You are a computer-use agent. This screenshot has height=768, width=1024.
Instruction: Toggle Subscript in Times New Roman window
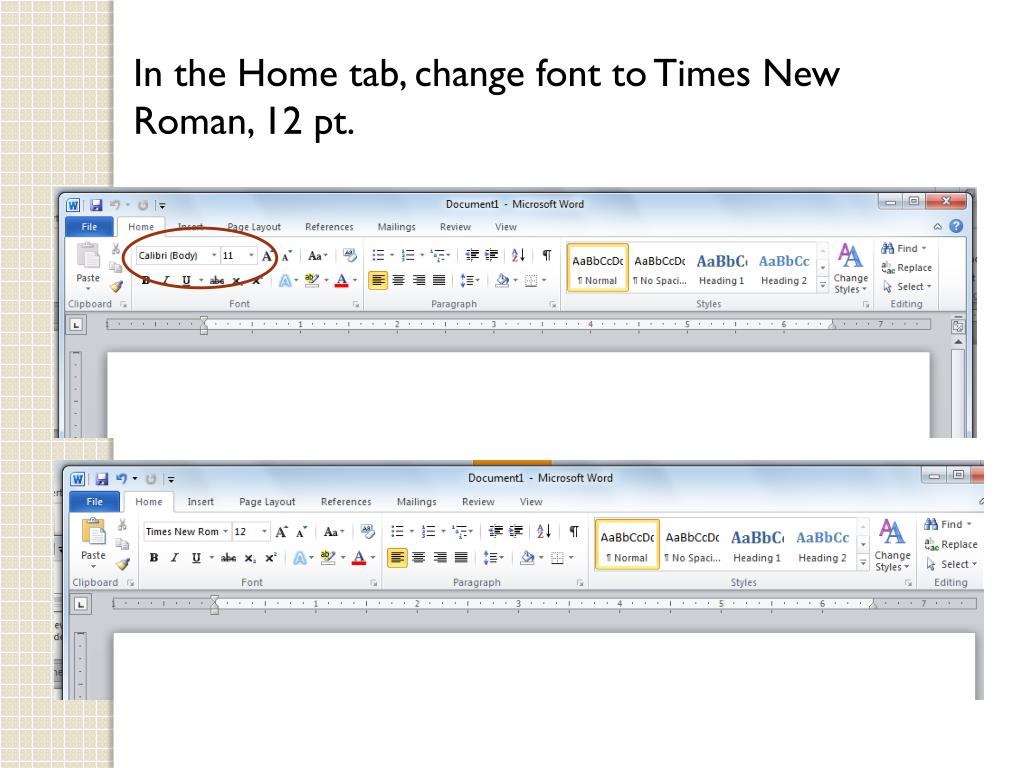tap(250, 558)
